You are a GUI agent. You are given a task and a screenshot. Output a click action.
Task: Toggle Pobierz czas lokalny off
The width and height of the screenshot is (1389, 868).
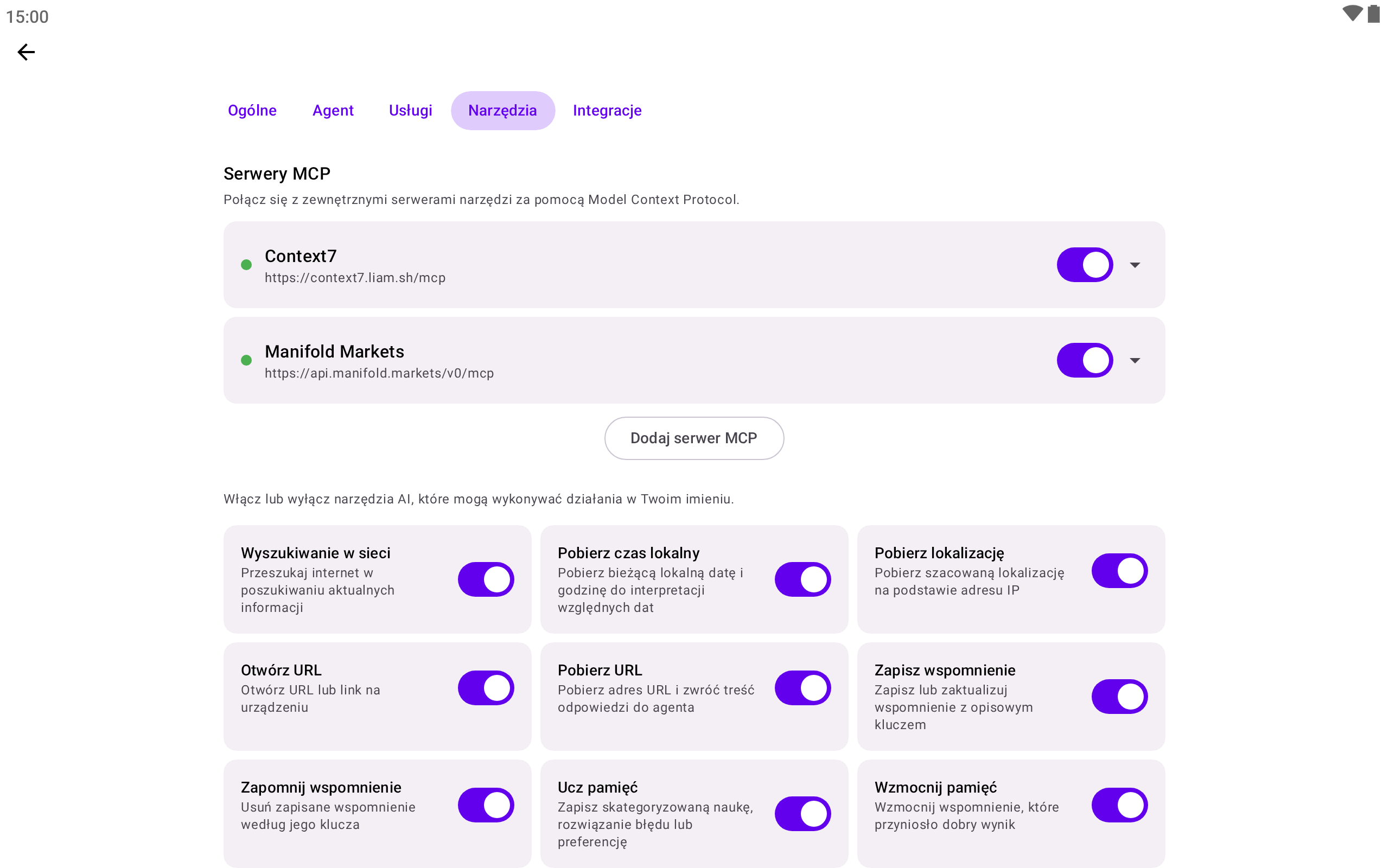(802, 579)
